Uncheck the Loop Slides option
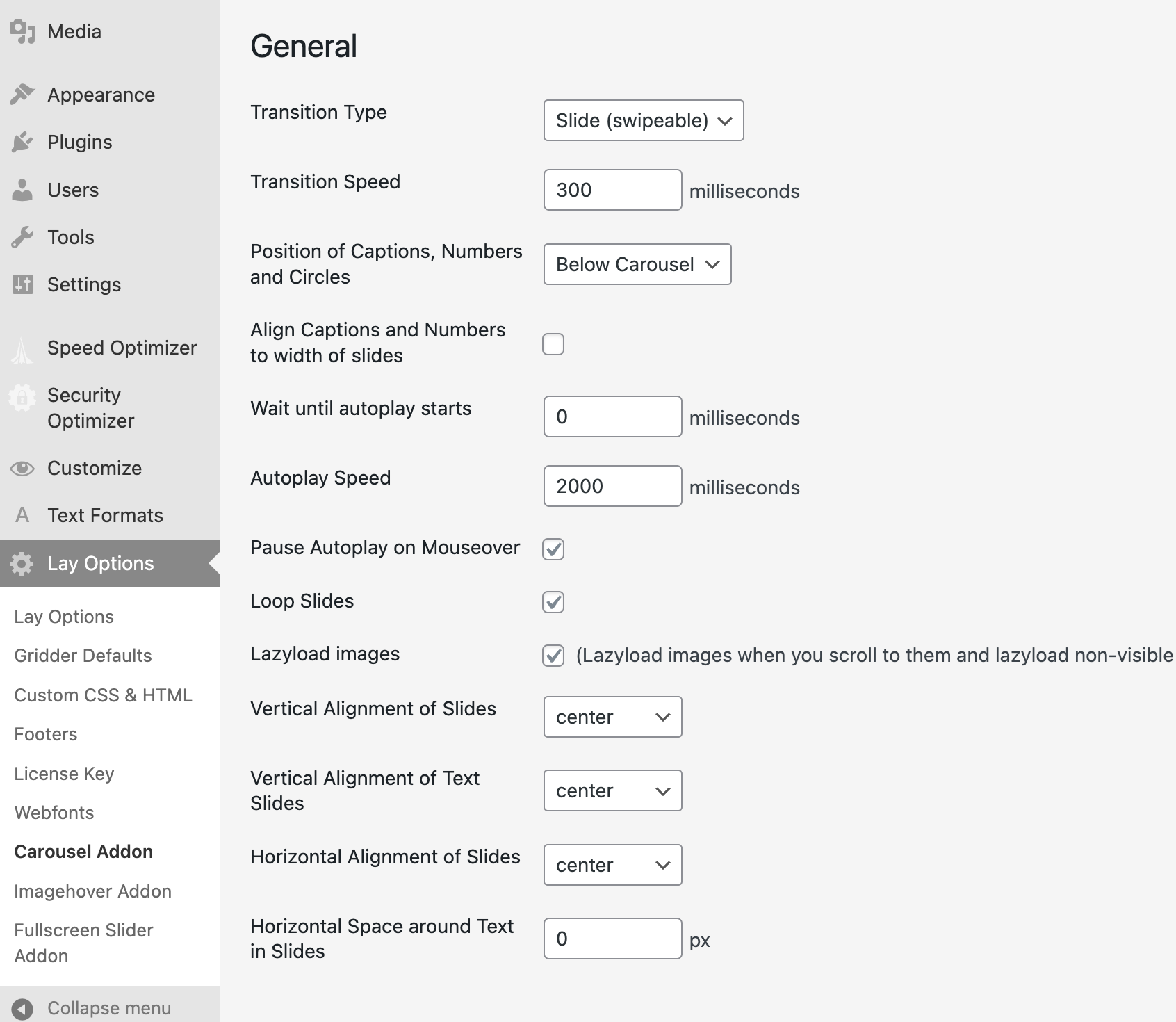The height and width of the screenshot is (1022, 1176). click(553, 602)
